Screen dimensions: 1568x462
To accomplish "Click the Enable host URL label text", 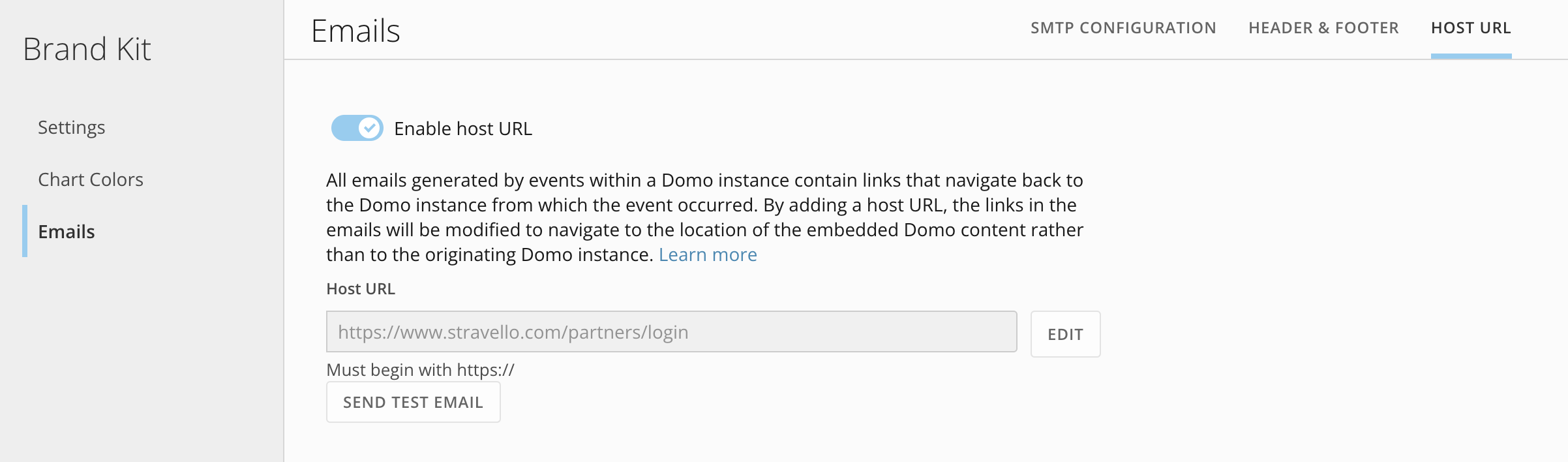I will (463, 129).
